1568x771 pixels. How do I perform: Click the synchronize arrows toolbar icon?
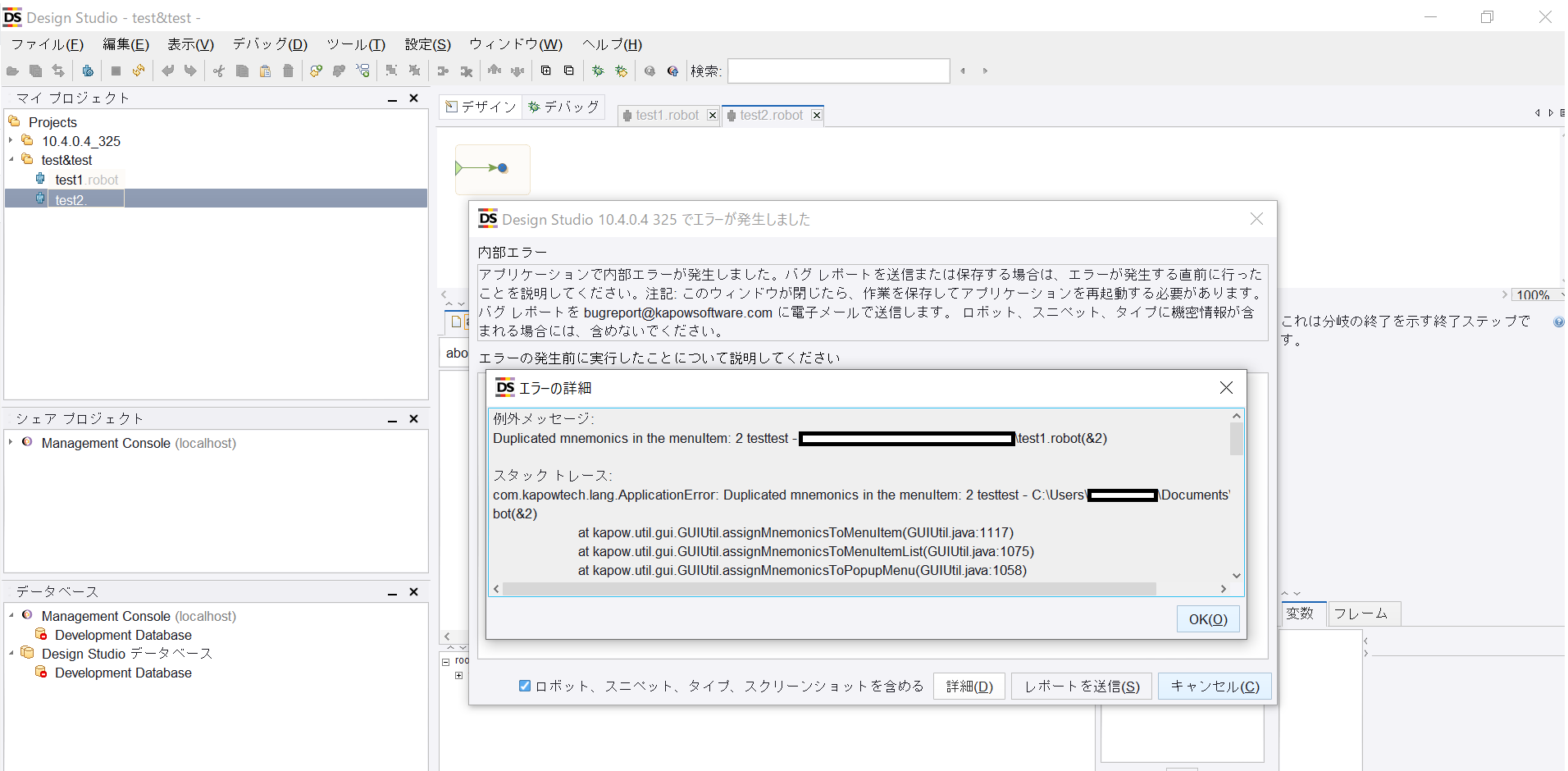[x=58, y=71]
